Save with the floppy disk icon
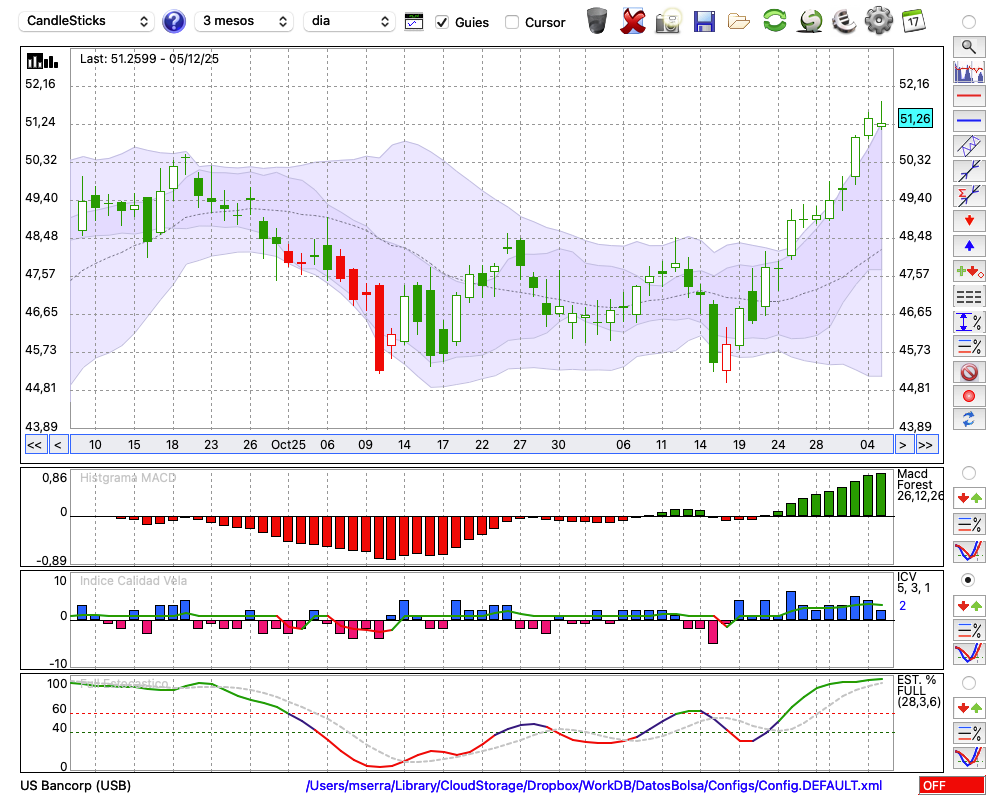The width and height of the screenshot is (1000, 800). pyautogui.click(x=704, y=22)
